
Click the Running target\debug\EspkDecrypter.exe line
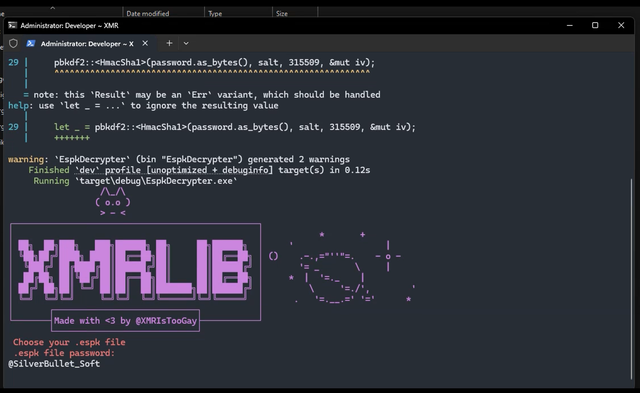pos(135,181)
